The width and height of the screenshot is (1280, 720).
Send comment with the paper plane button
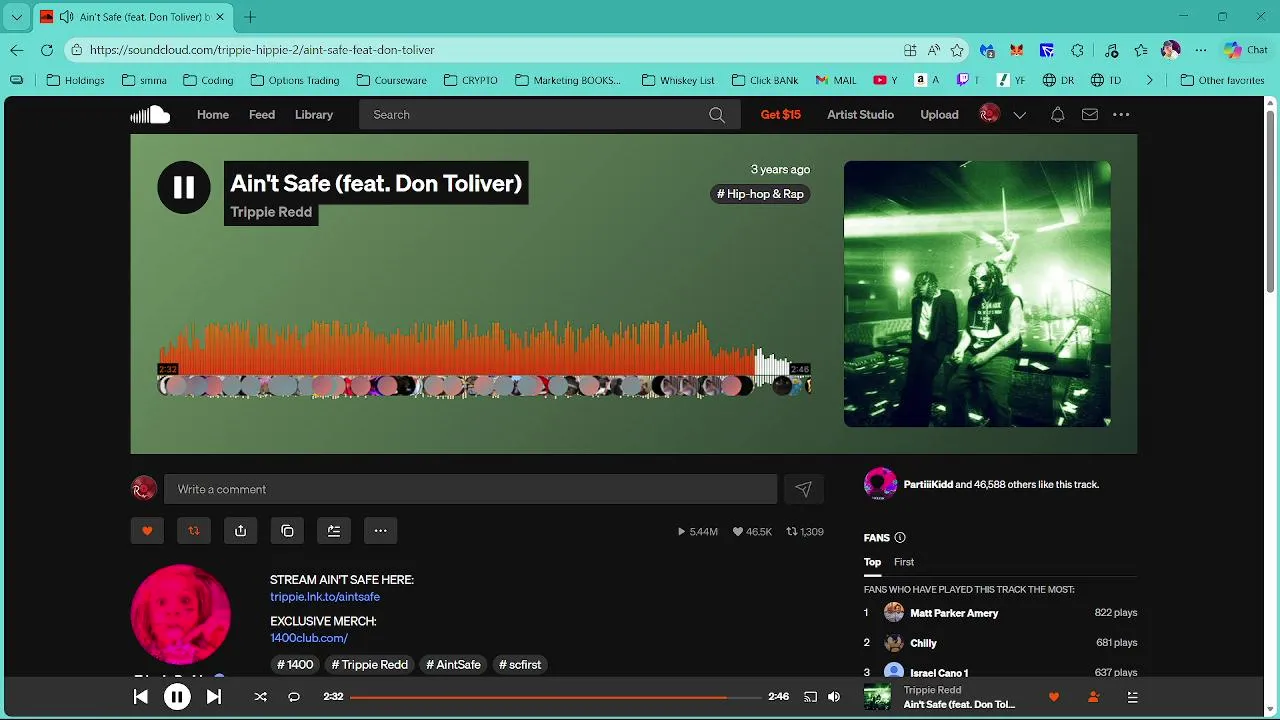pos(803,489)
